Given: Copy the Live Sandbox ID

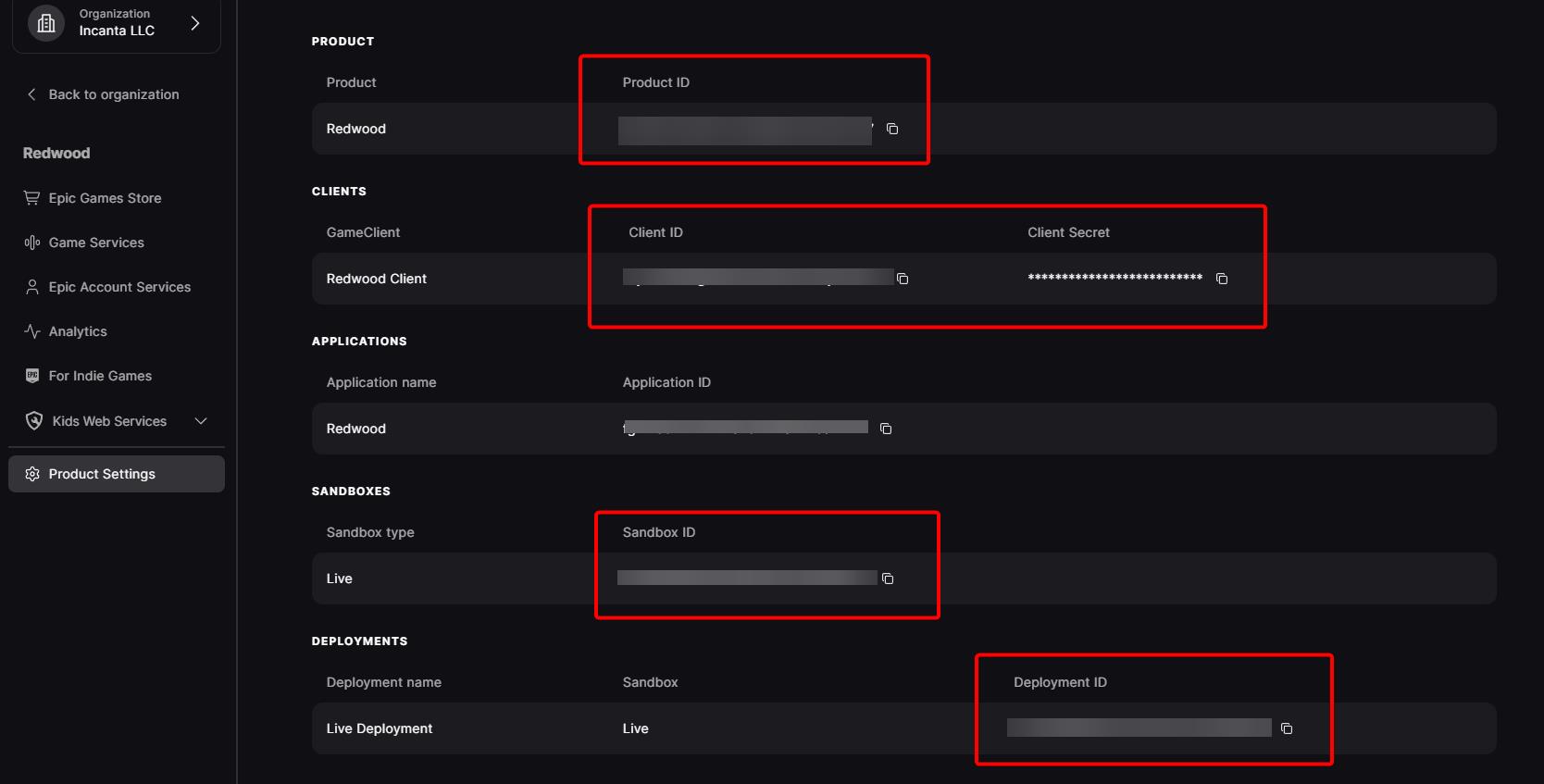Looking at the screenshot, I should point(888,579).
